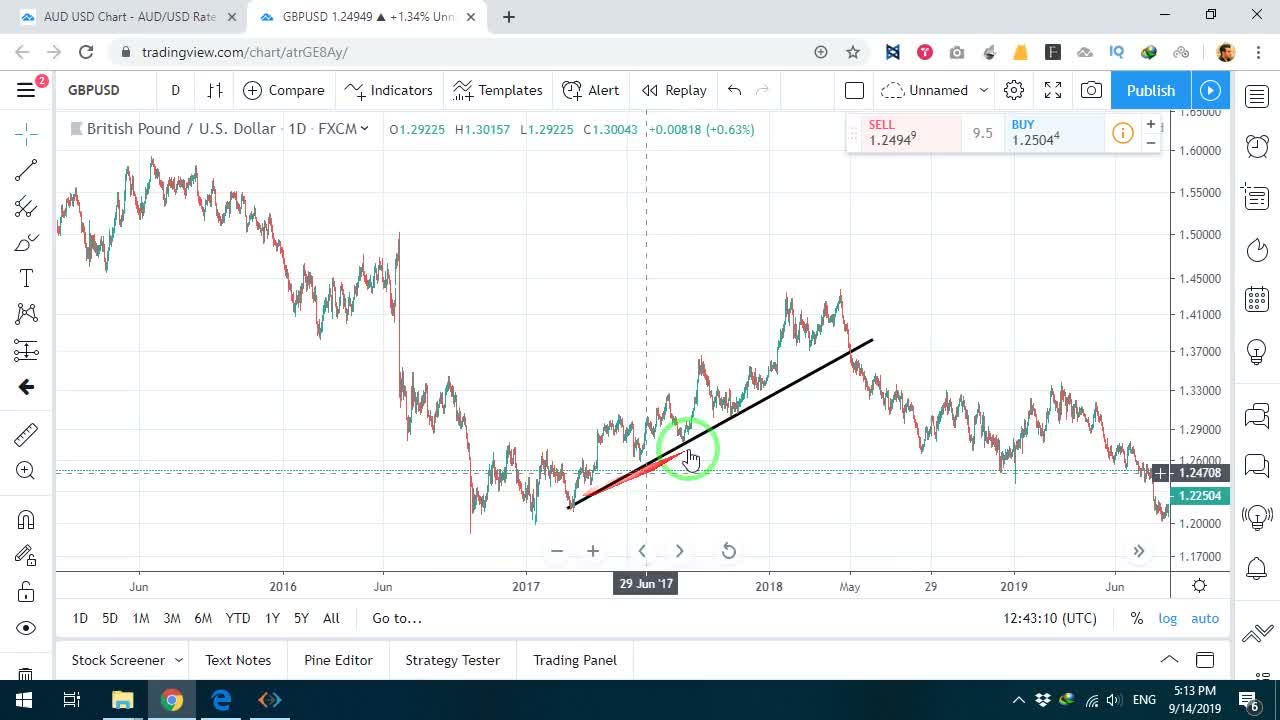Click the Go to... date link

point(397,618)
